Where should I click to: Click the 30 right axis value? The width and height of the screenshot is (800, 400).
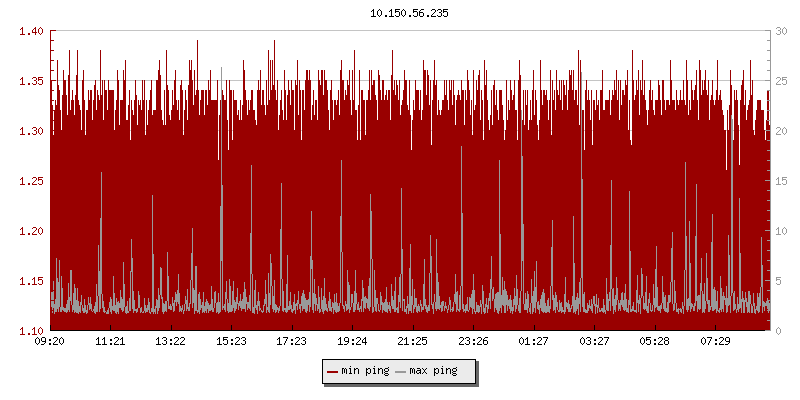(x=781, y=31)
